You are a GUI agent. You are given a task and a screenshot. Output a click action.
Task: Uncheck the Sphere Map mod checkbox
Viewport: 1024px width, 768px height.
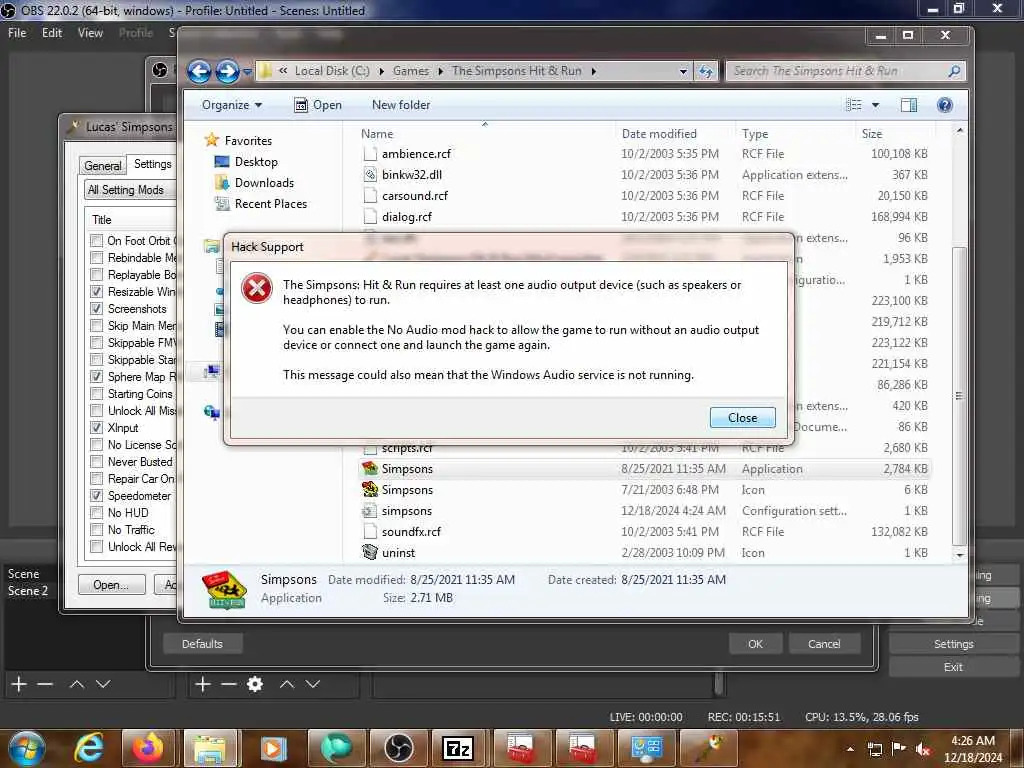point(97,376)
